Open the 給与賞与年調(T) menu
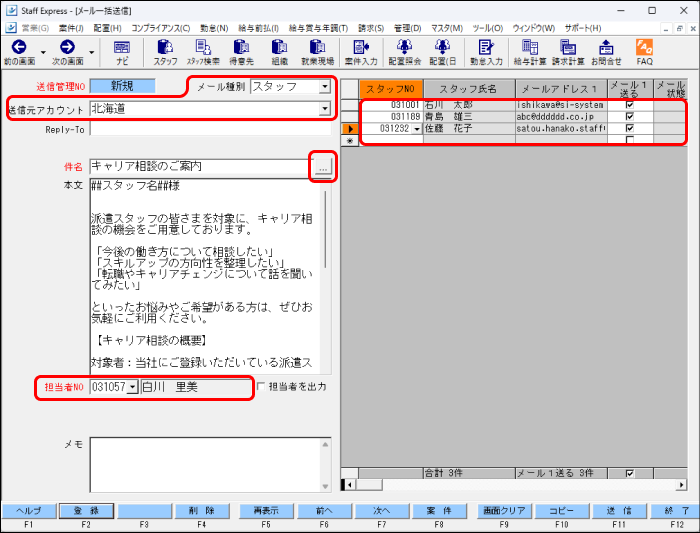This screenshot has width=700, height=533. coord(318,28)
